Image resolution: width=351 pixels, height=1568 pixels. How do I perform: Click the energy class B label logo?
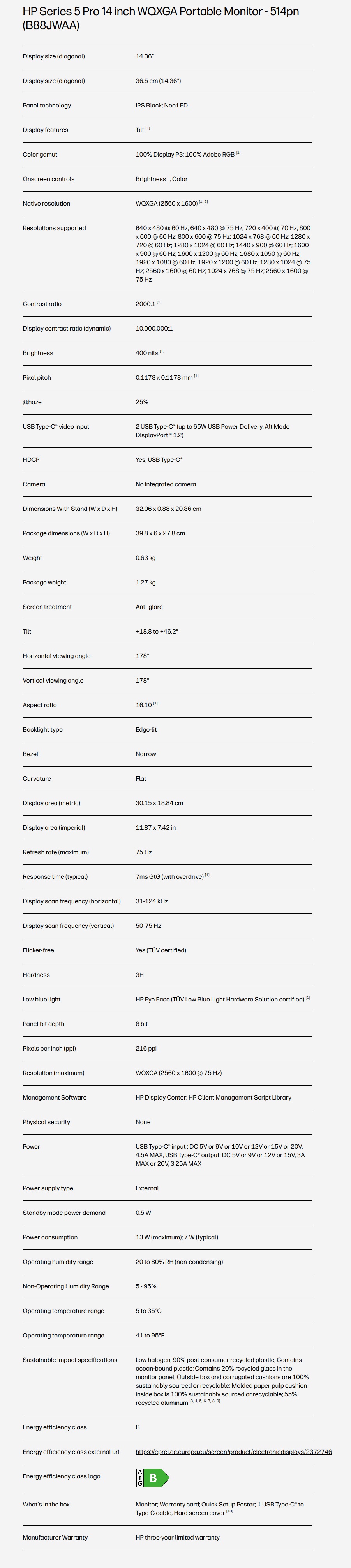coord(152,1477)
